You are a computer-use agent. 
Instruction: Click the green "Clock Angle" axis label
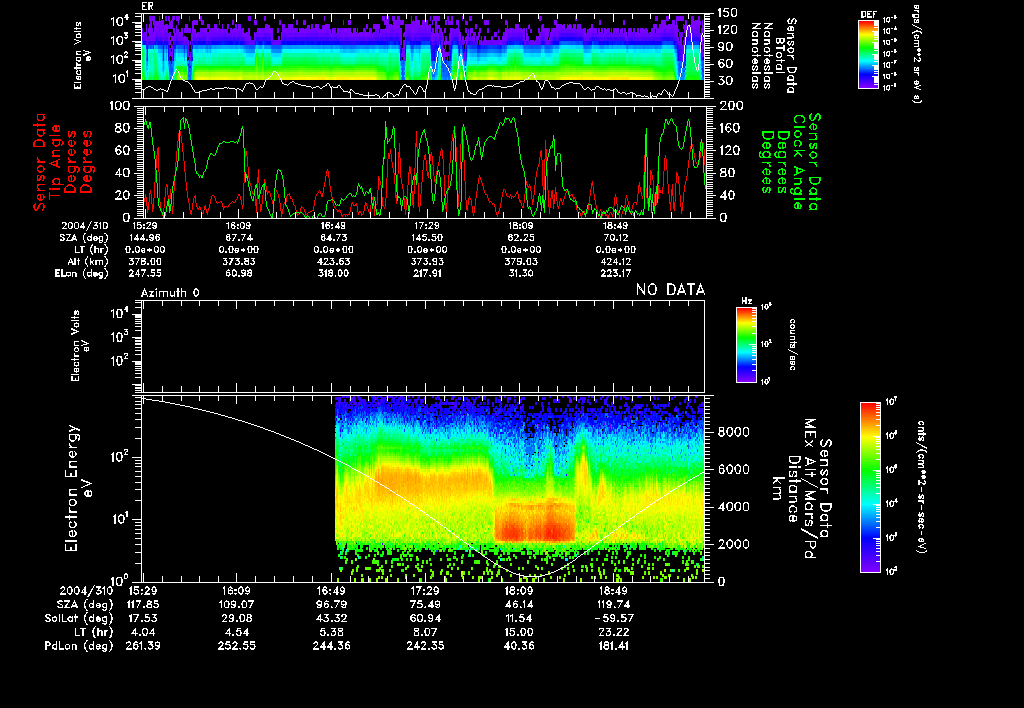(x=798, y=161)
